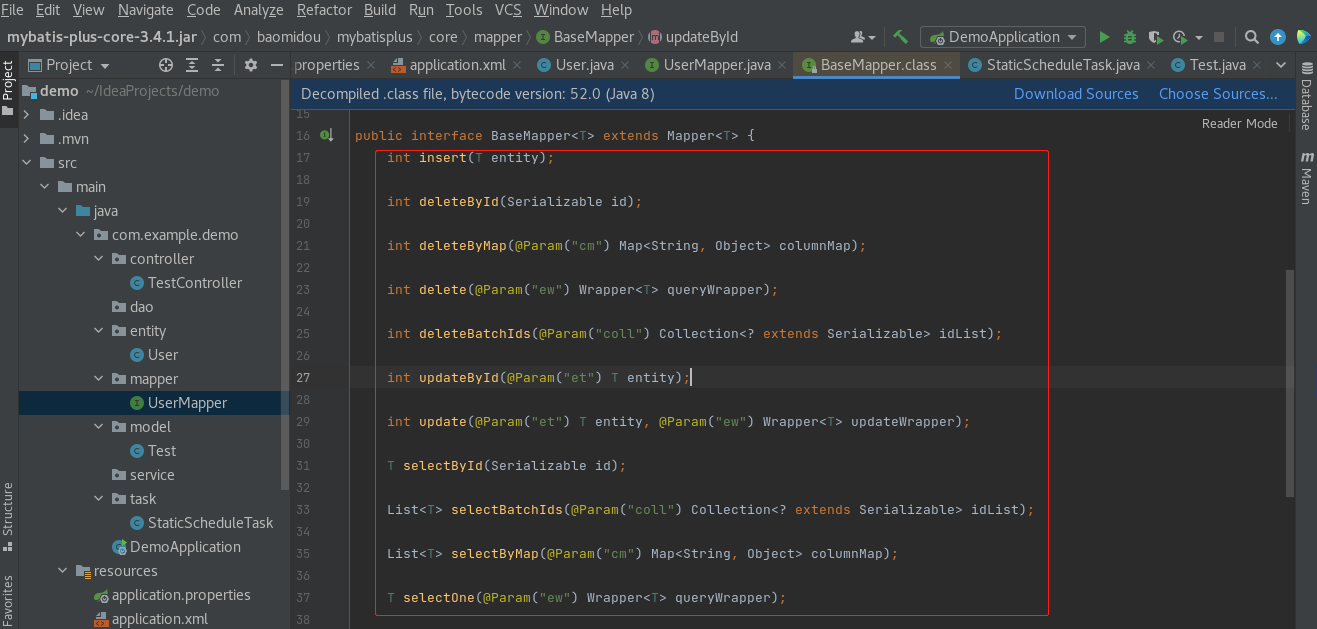Expand the .idea folder
The width and height of the screenshot is (1317, 629).
tap(27, 115)
